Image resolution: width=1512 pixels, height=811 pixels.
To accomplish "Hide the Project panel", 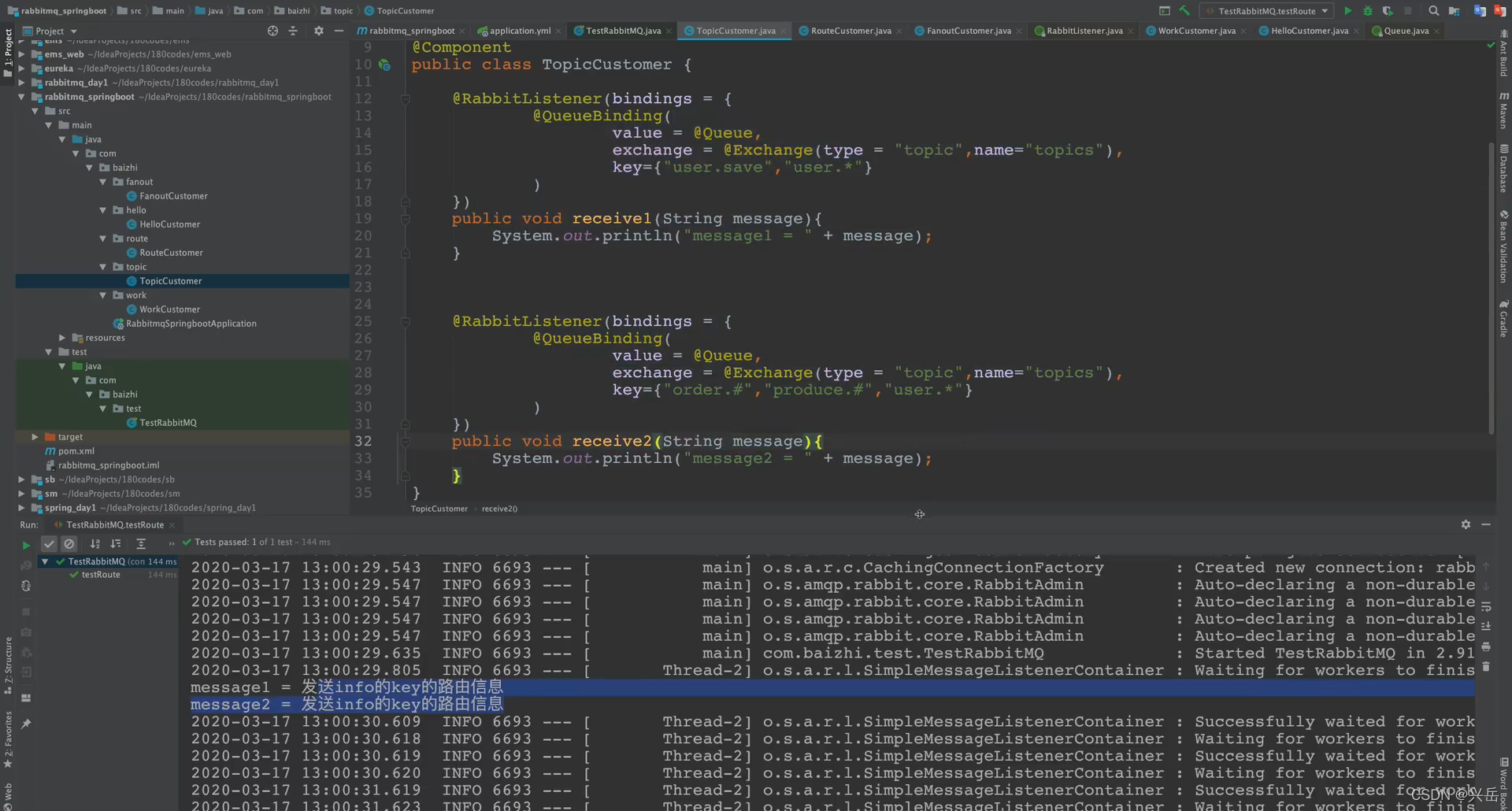I will click(339, 31).
